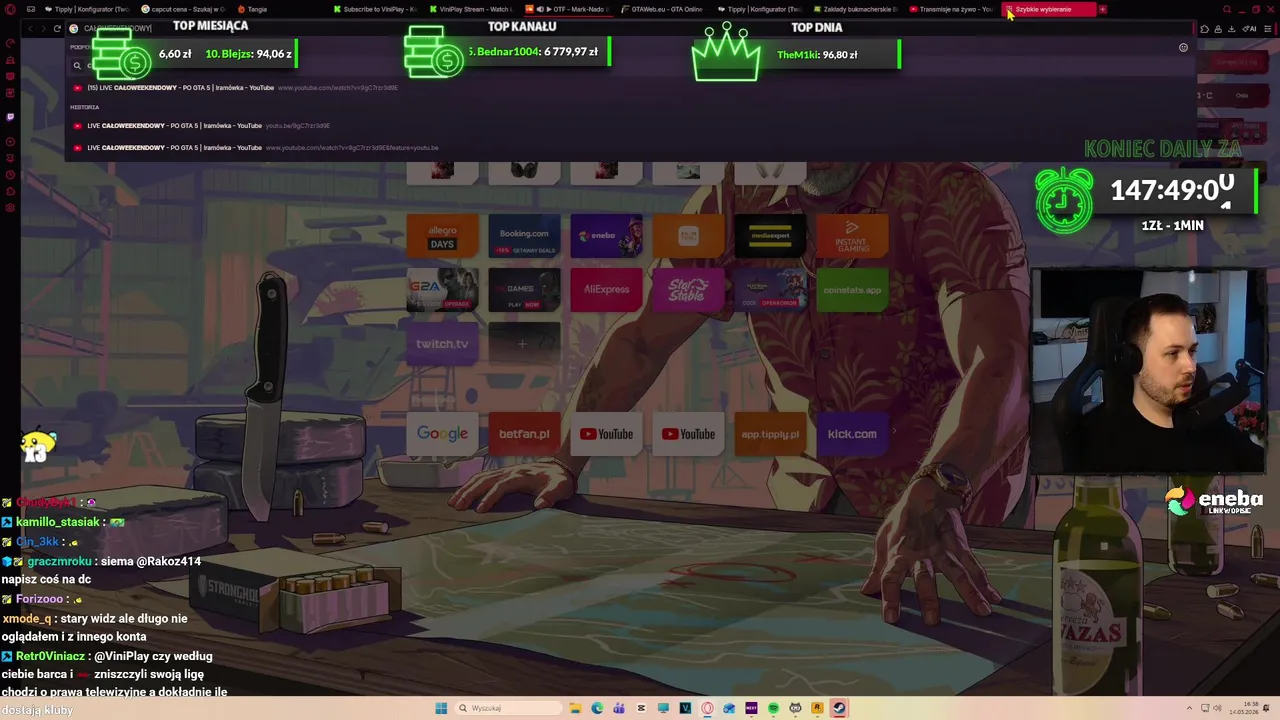The width and height of the screenshot is (1280, 720).
Task: Open the twitch.tv speed dial tile
Action: tap(442, 344)
